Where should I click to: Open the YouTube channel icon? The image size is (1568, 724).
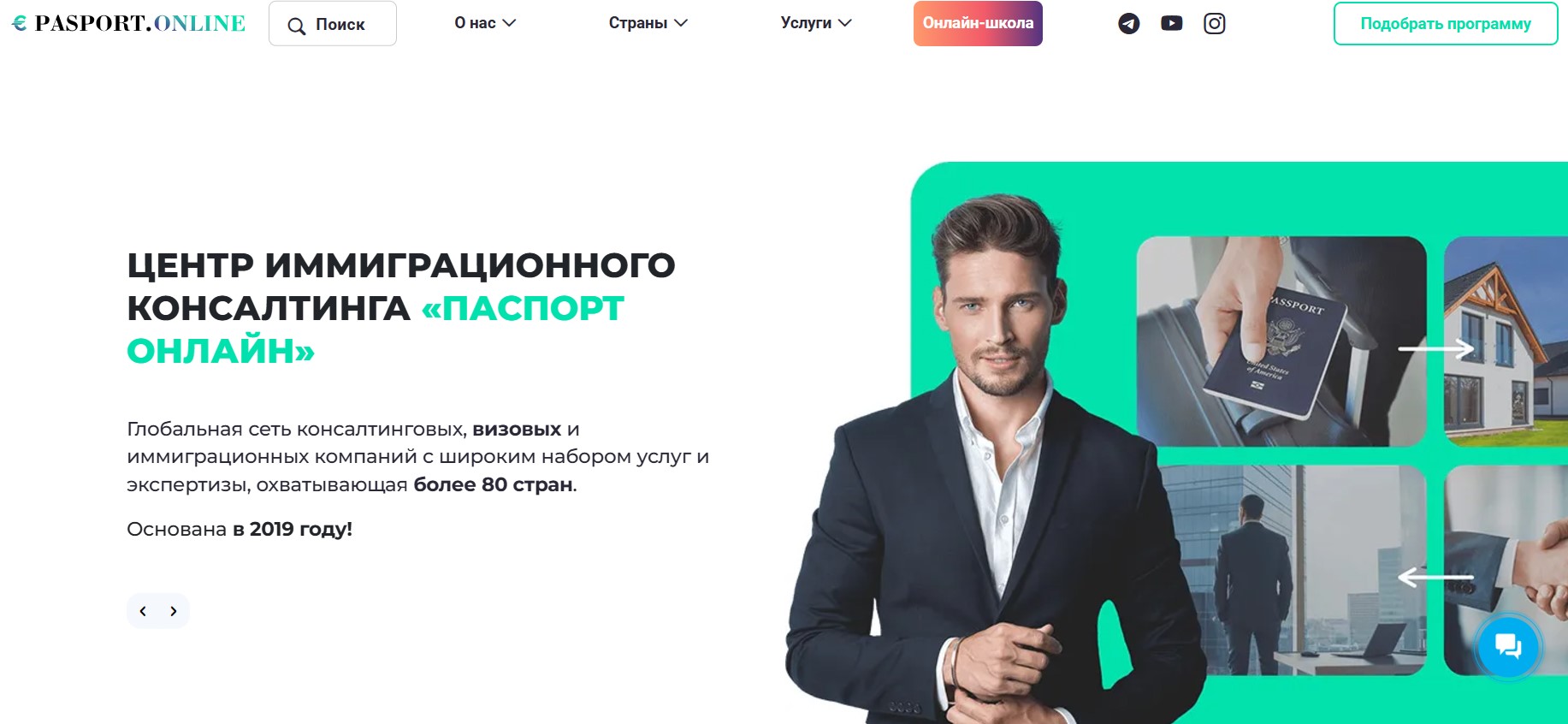coord(1172,23)
